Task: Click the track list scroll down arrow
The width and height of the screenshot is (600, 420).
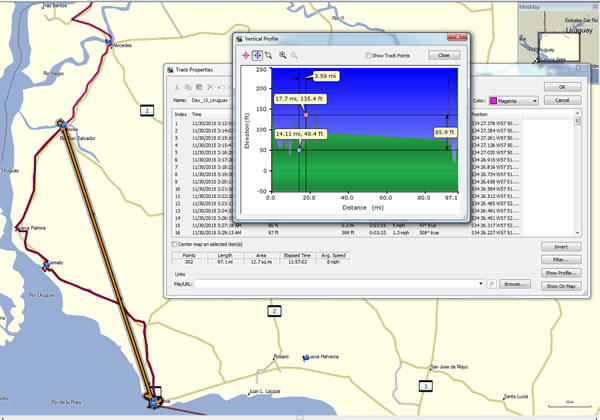Action: (x=577, y=233)
